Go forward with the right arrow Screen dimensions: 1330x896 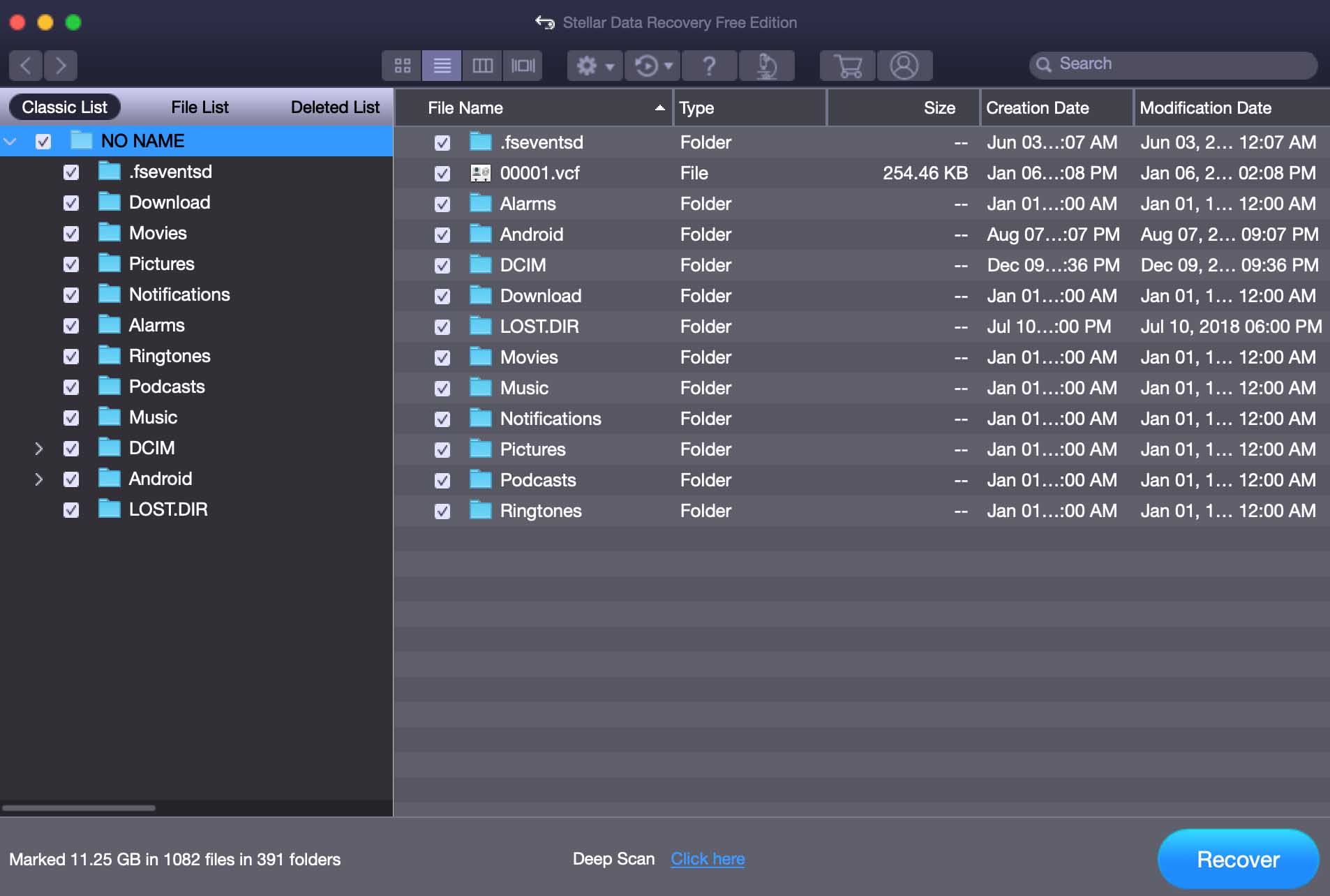[x=61, y=66]
